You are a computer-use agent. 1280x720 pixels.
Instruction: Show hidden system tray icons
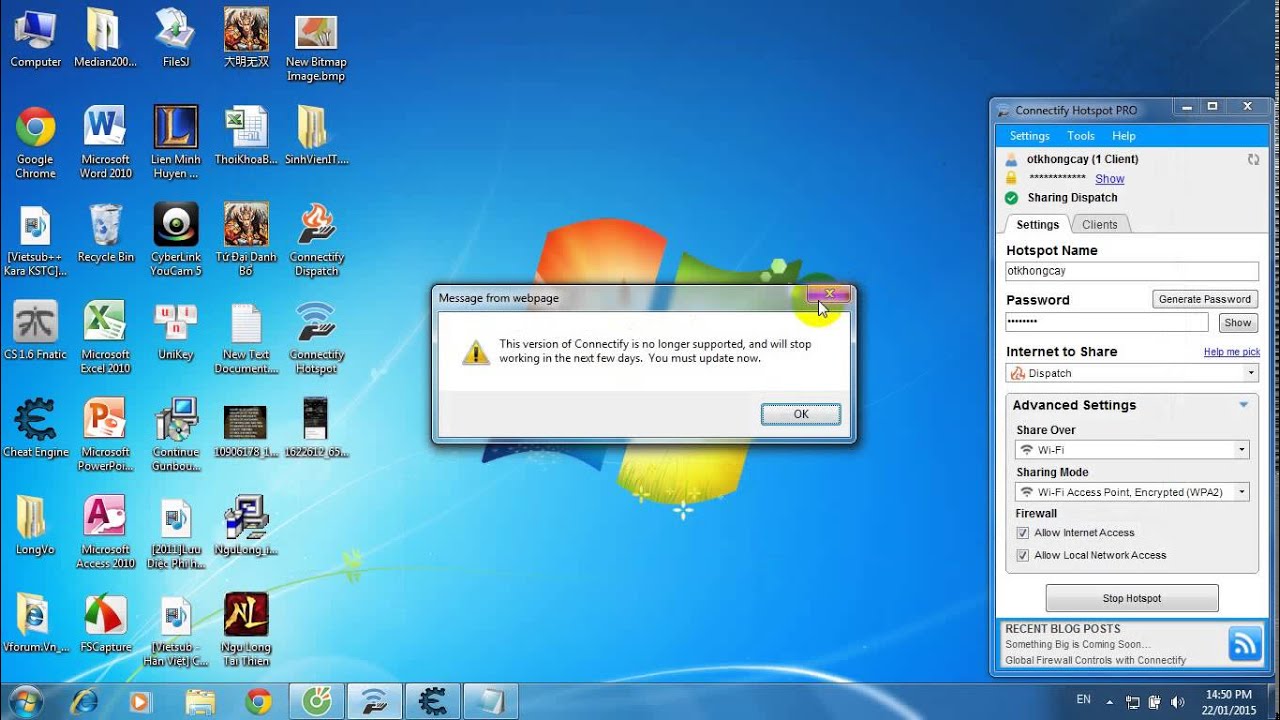pos(1112,702)
